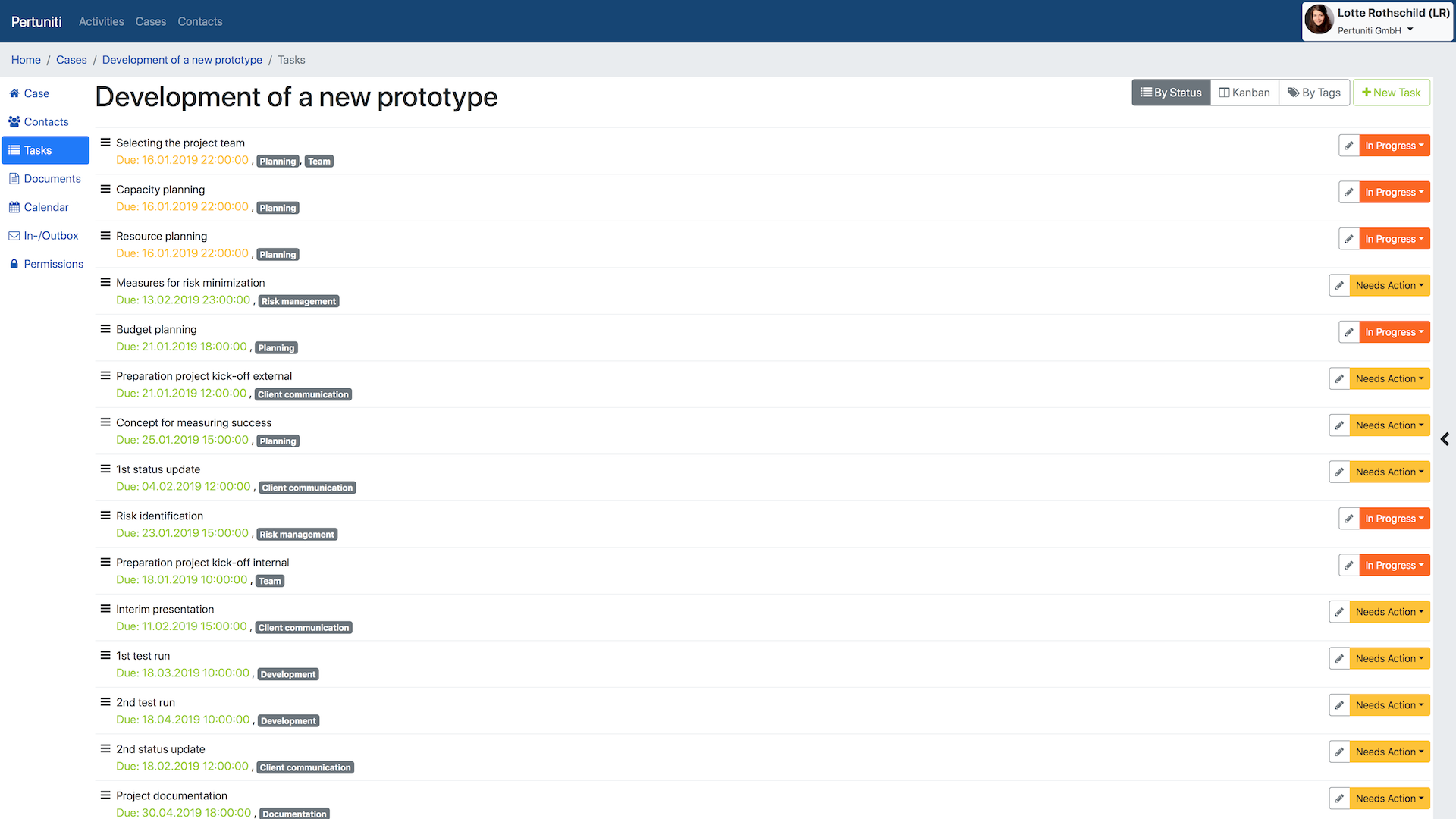Open Activities menu item
Screen dimensions: 1456x819
102,21
